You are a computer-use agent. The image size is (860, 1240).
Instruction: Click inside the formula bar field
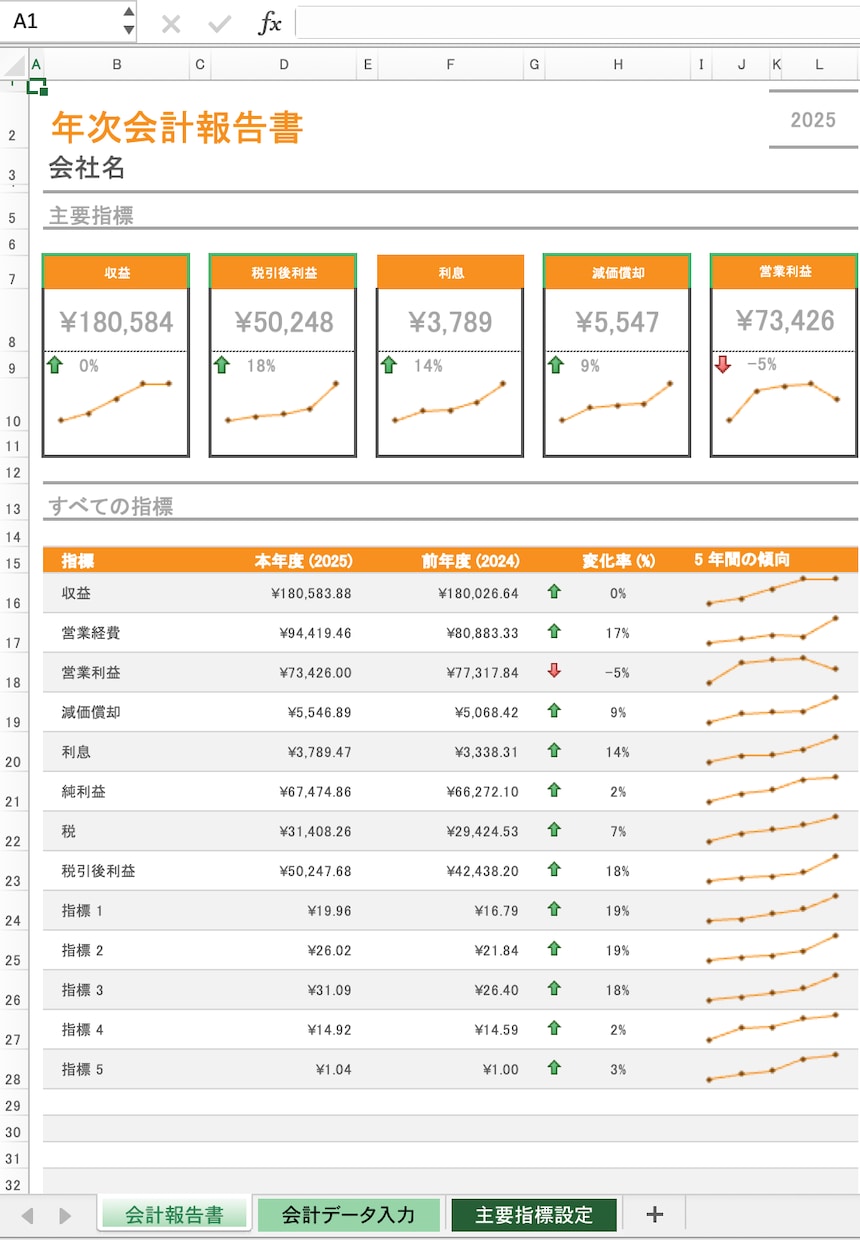coord(578,22)
